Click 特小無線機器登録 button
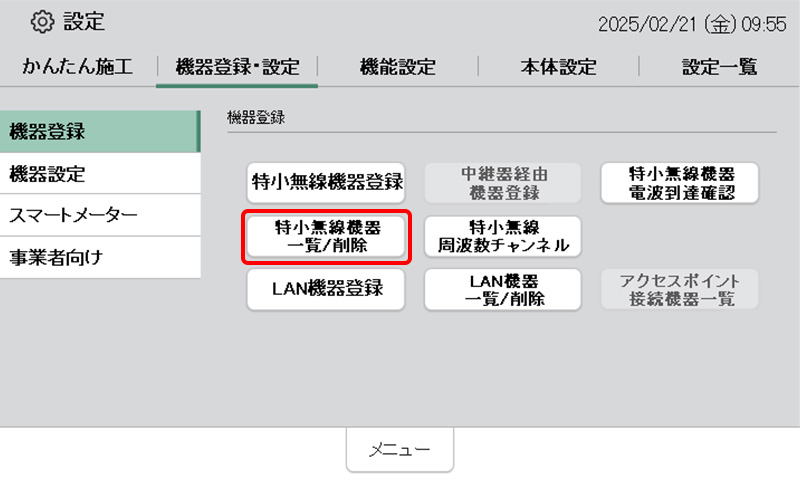Image resolution: width=800 pixels, height=480 pixels. tap(326, 183)
